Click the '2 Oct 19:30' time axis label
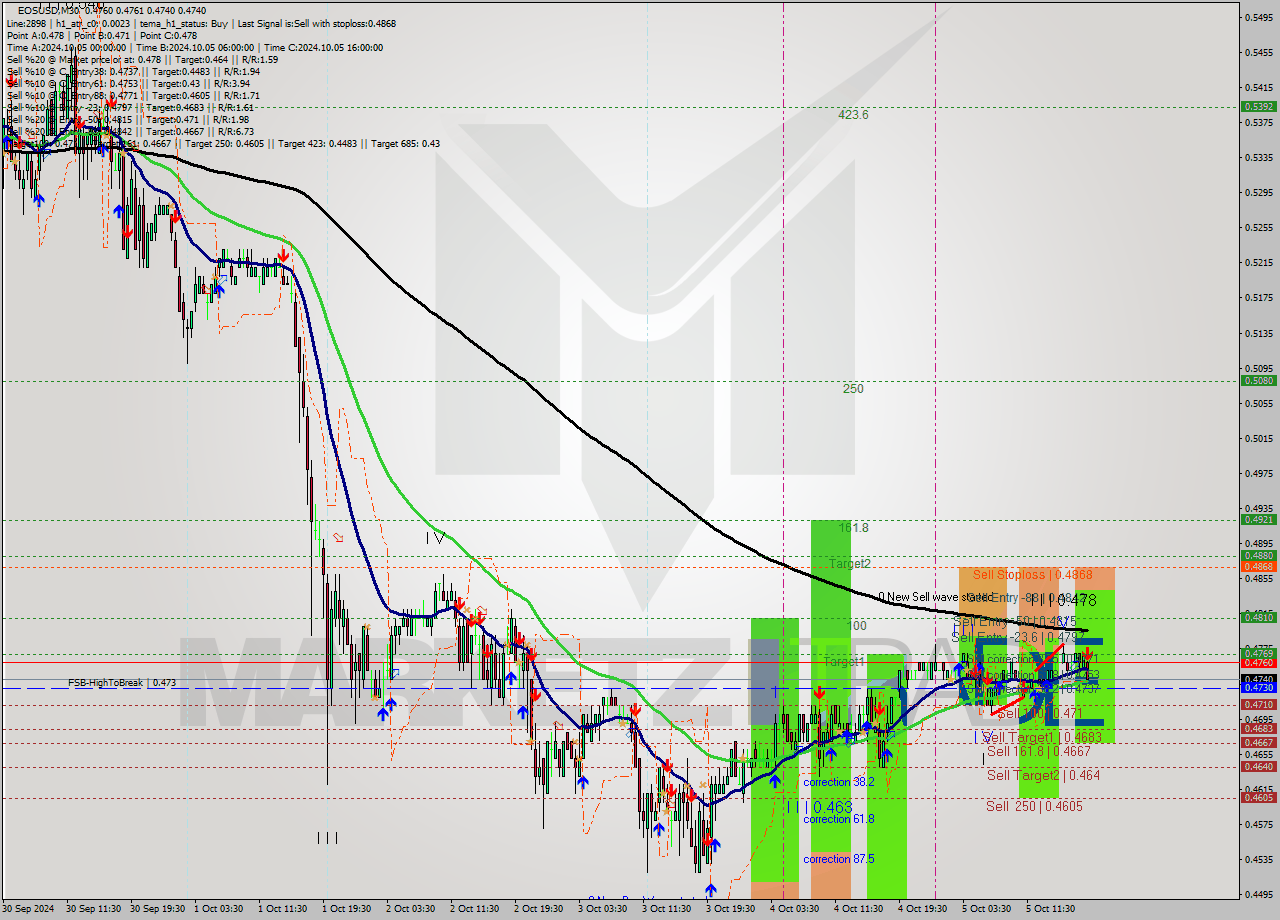 (538, 909)
